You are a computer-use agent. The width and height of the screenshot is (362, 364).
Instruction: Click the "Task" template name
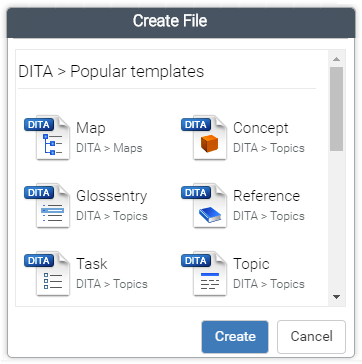click(x=92, y=264)
